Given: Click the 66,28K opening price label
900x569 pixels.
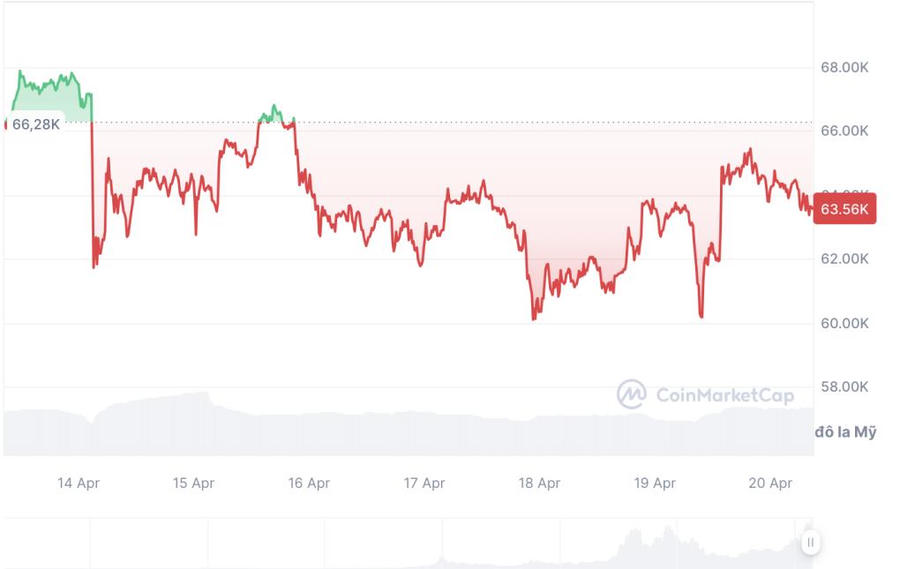Looking at the screenshot, I should point(36,124).
